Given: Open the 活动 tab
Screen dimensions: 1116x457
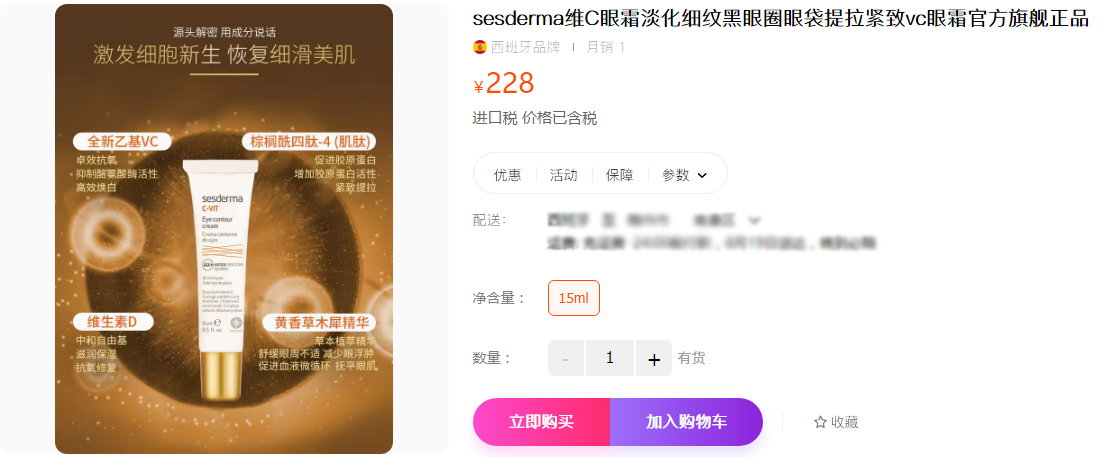Looking at the screenshot, I should pyautogui.click(x=564, y=175).
